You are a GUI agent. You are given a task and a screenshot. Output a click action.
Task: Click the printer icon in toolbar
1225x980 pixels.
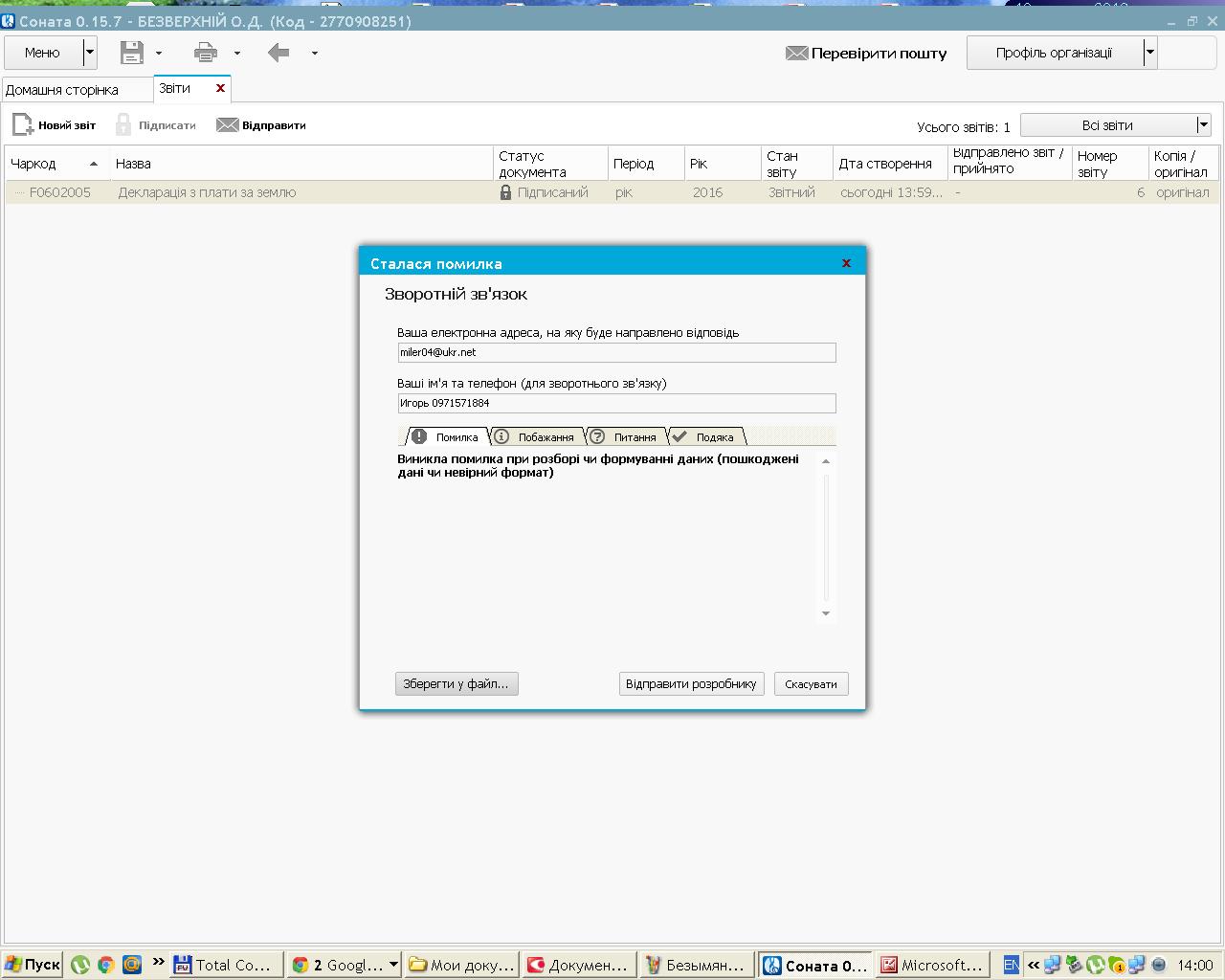[205, 53]
